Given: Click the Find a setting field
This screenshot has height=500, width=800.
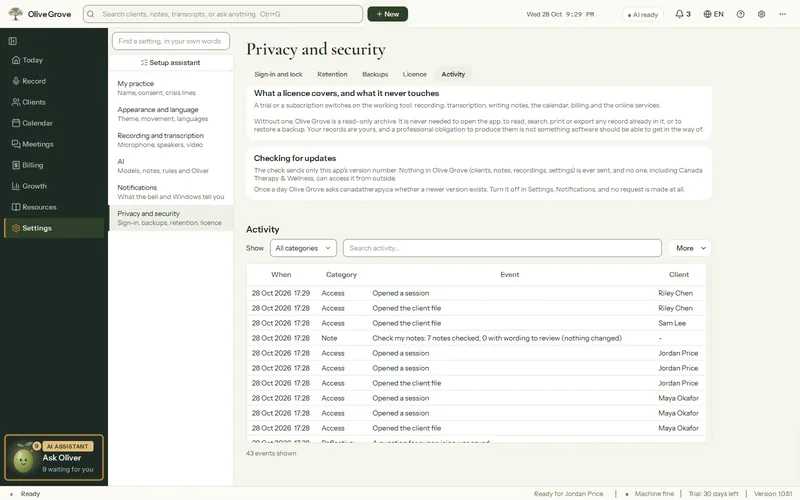Looking at the screenshot, I should click(x=171, y=41).
